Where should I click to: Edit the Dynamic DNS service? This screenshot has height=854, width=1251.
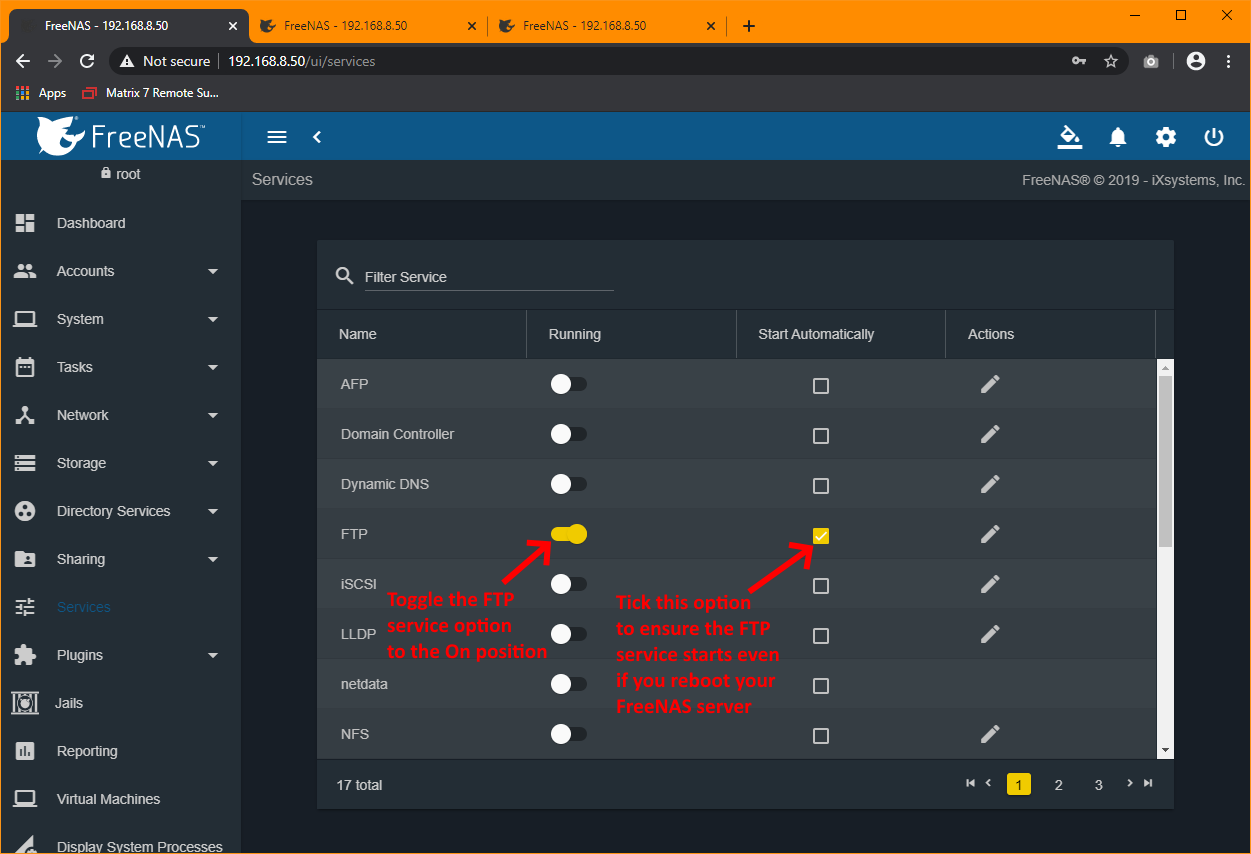coord(990,484)
